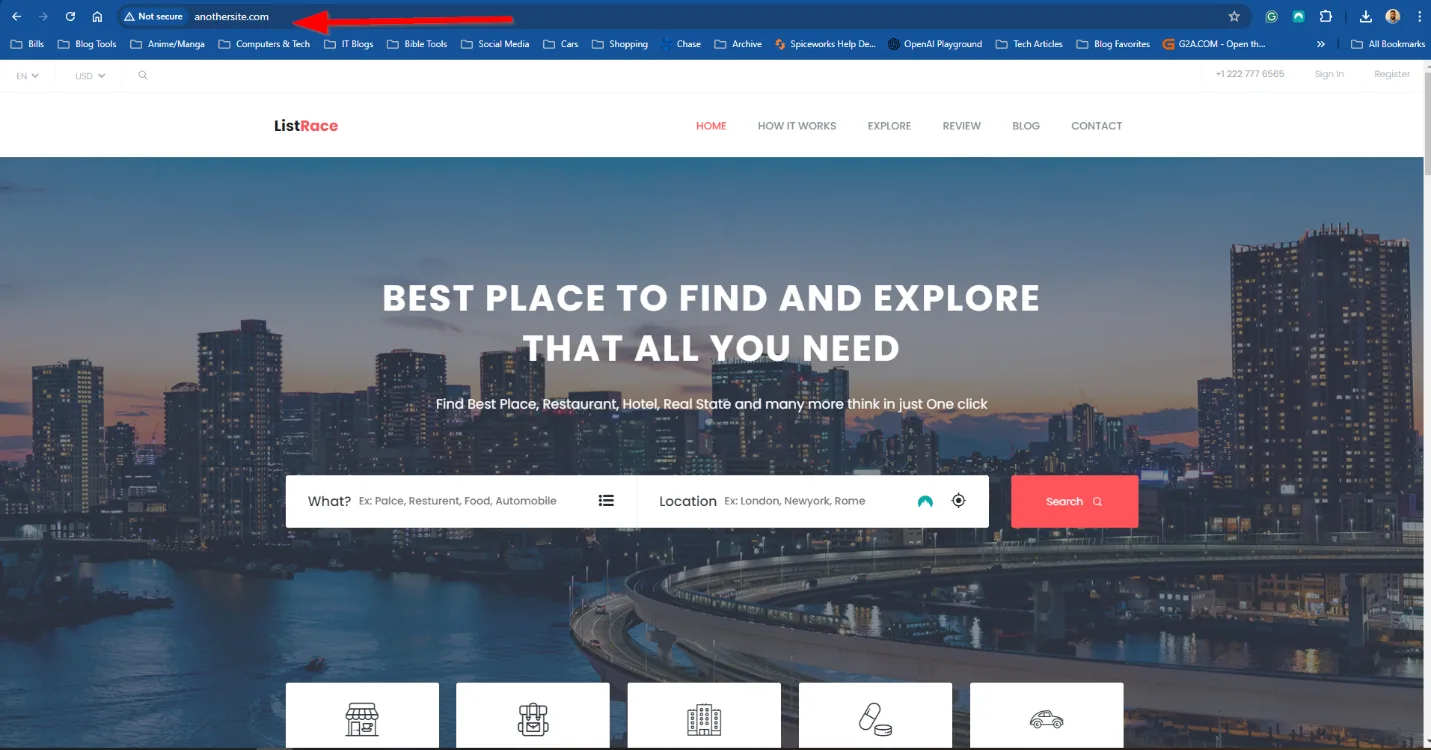The width and height of the screenshot is (1431, 750).
Task: Open the G2A.COM bookmark
Action: [x=1214, y=44]
